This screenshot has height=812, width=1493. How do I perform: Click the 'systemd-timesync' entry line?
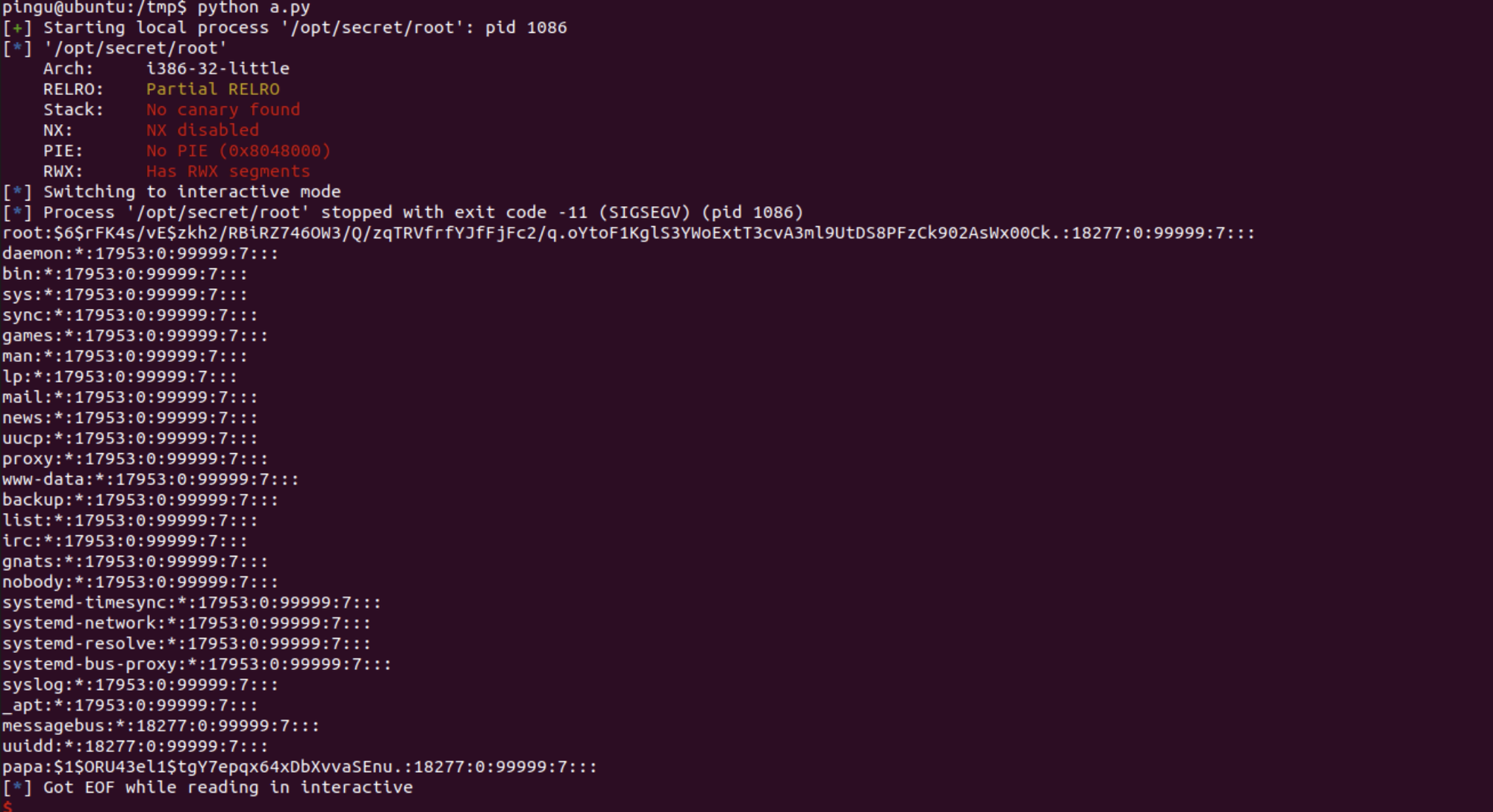(191, 603)
